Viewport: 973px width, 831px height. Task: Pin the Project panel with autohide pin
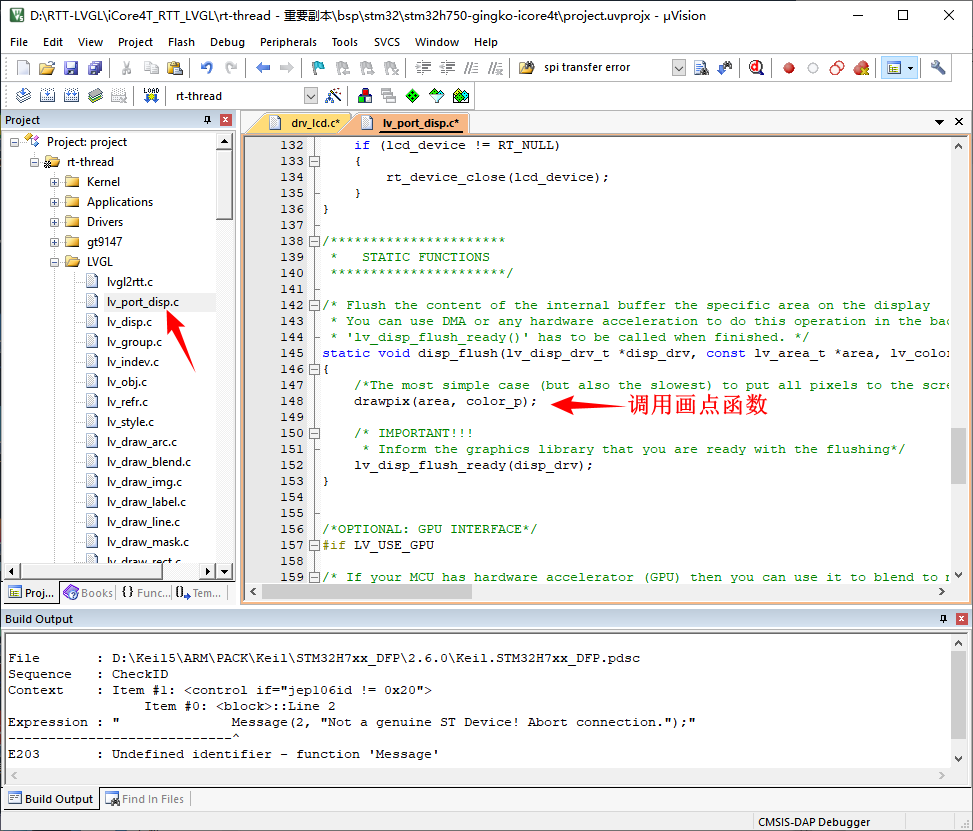tap(208, 120)
